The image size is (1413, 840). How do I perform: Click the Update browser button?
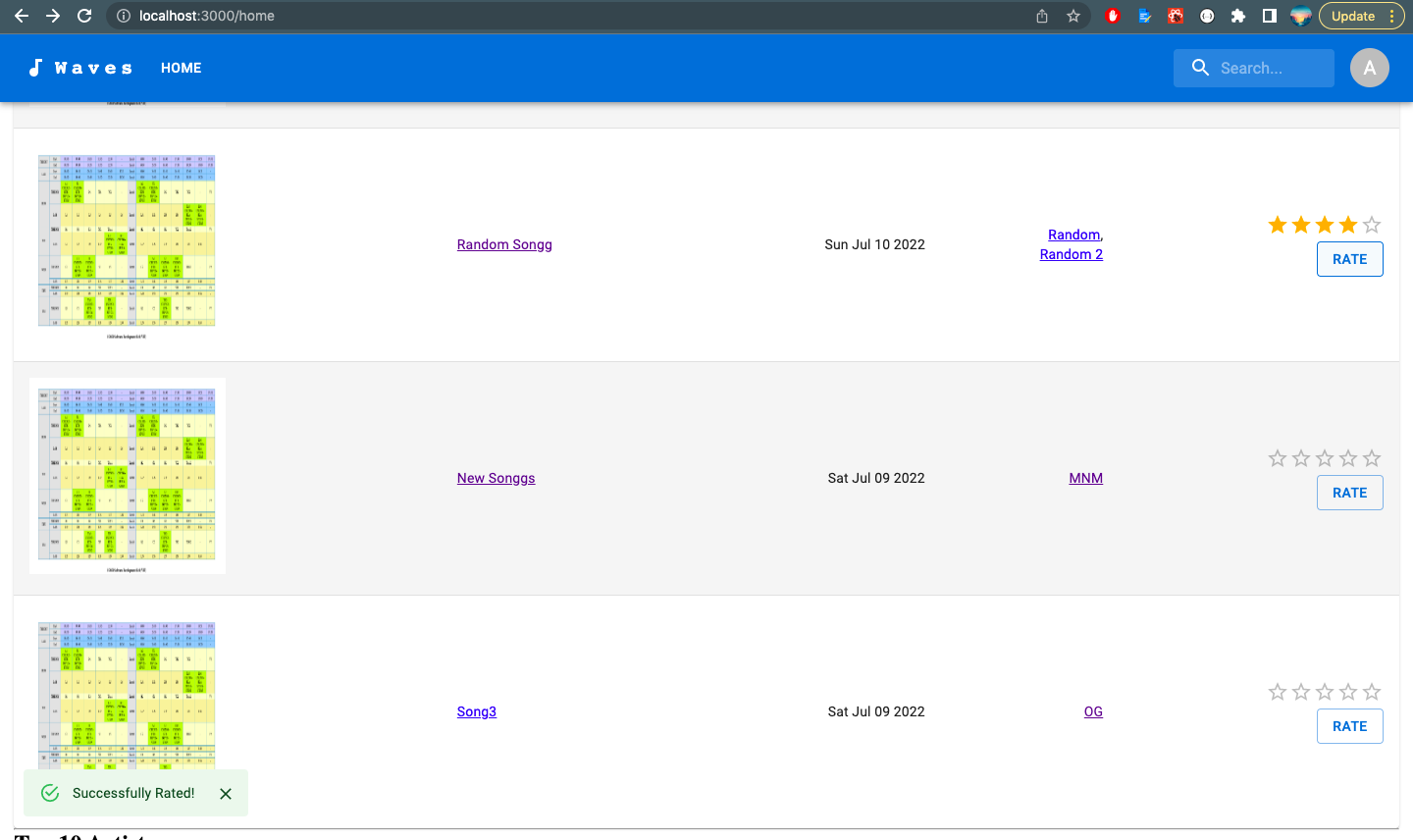1355,16
